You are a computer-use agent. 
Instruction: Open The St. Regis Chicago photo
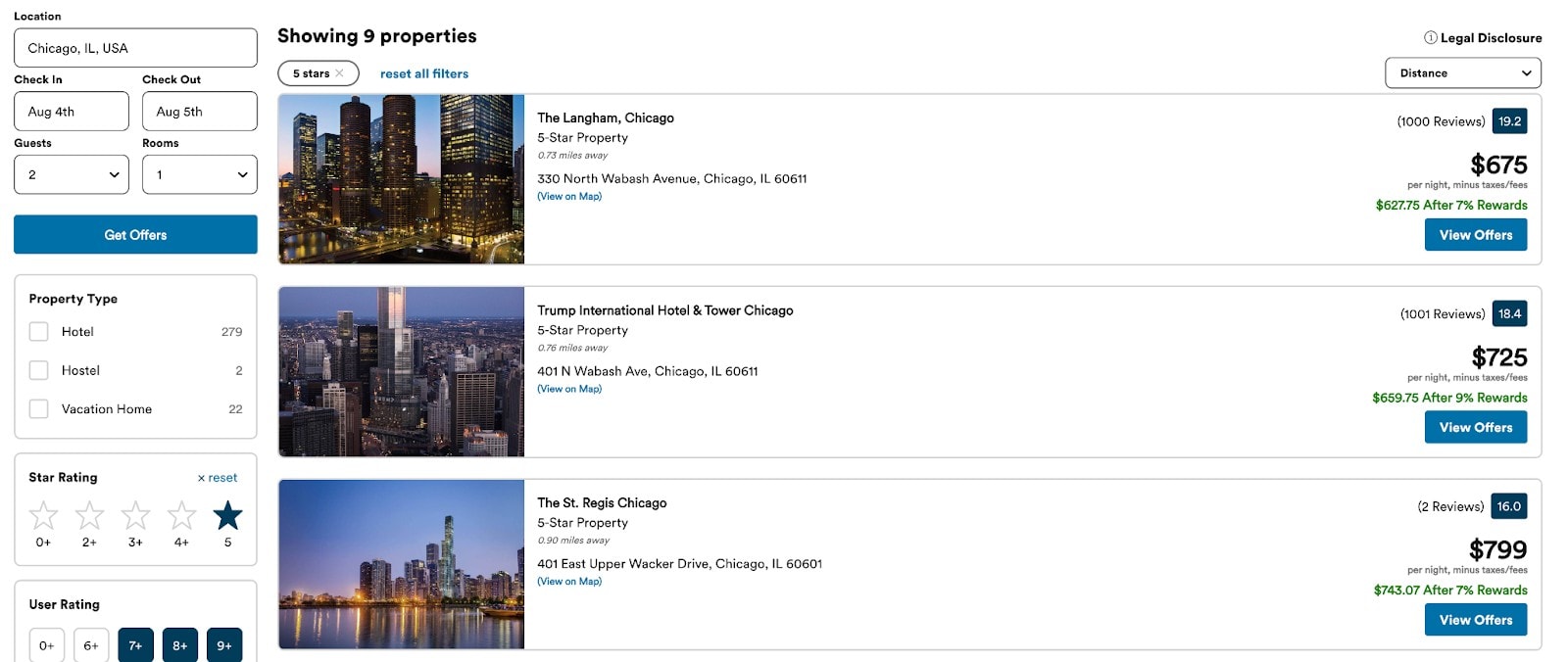click(402, 564)
